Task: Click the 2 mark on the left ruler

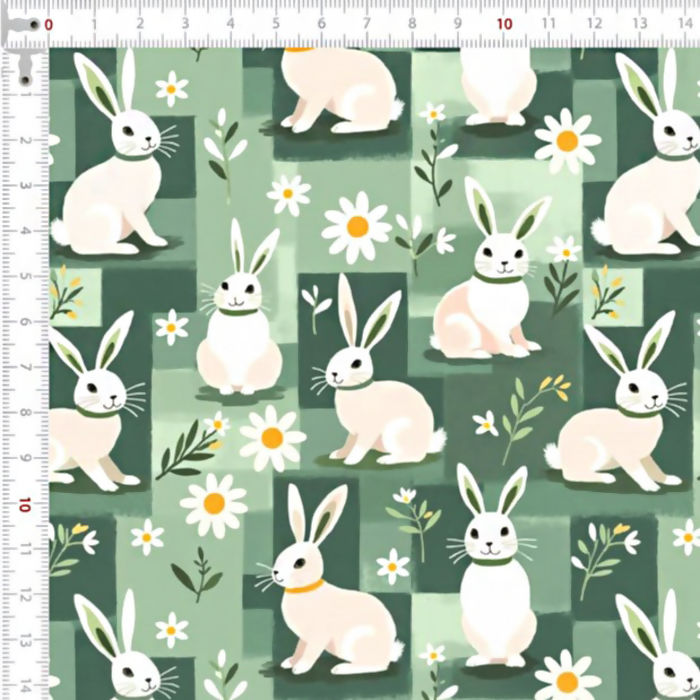Action: click(x=24, y=141)
